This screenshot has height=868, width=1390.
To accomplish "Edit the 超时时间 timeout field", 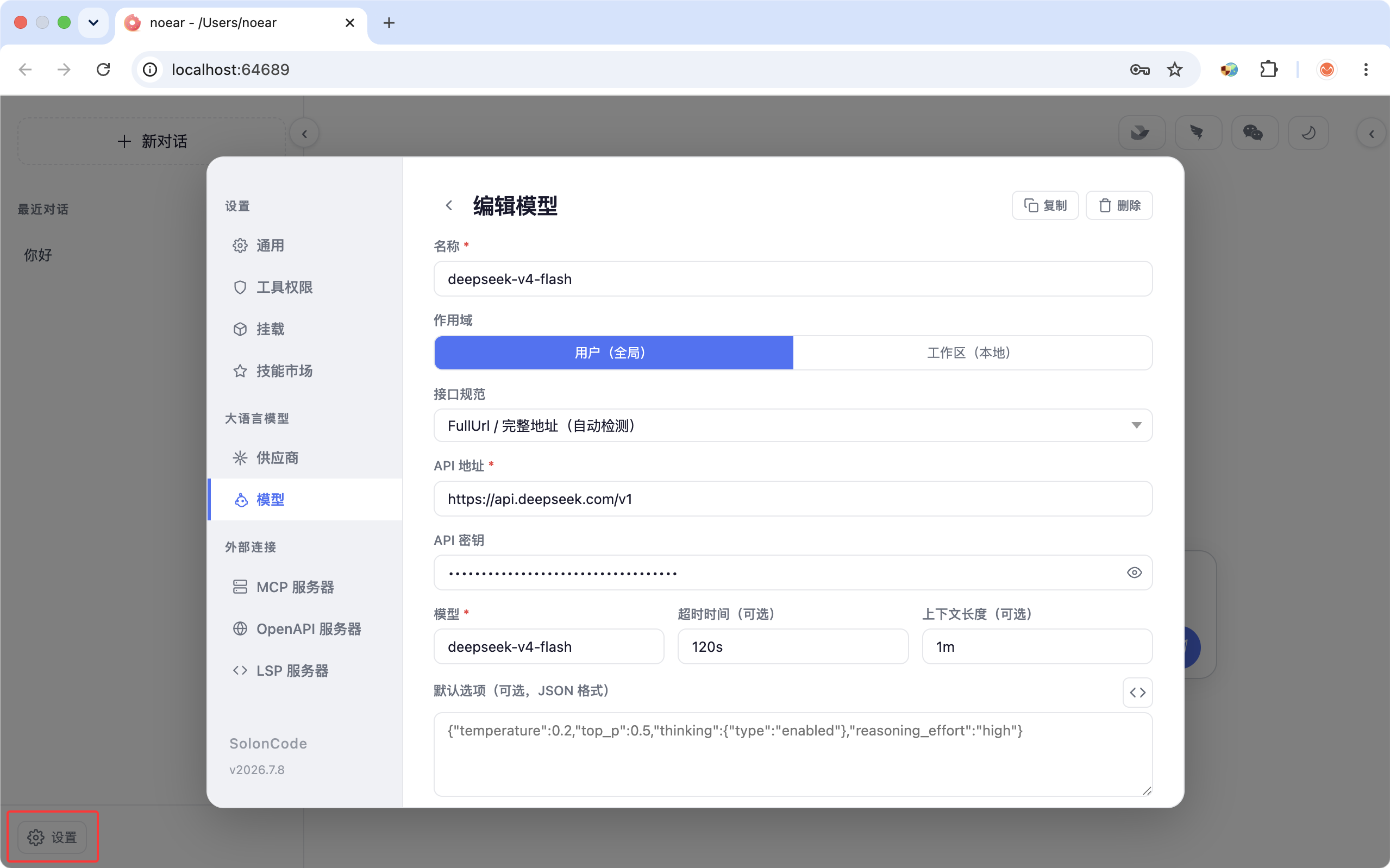I will point(793,646).
